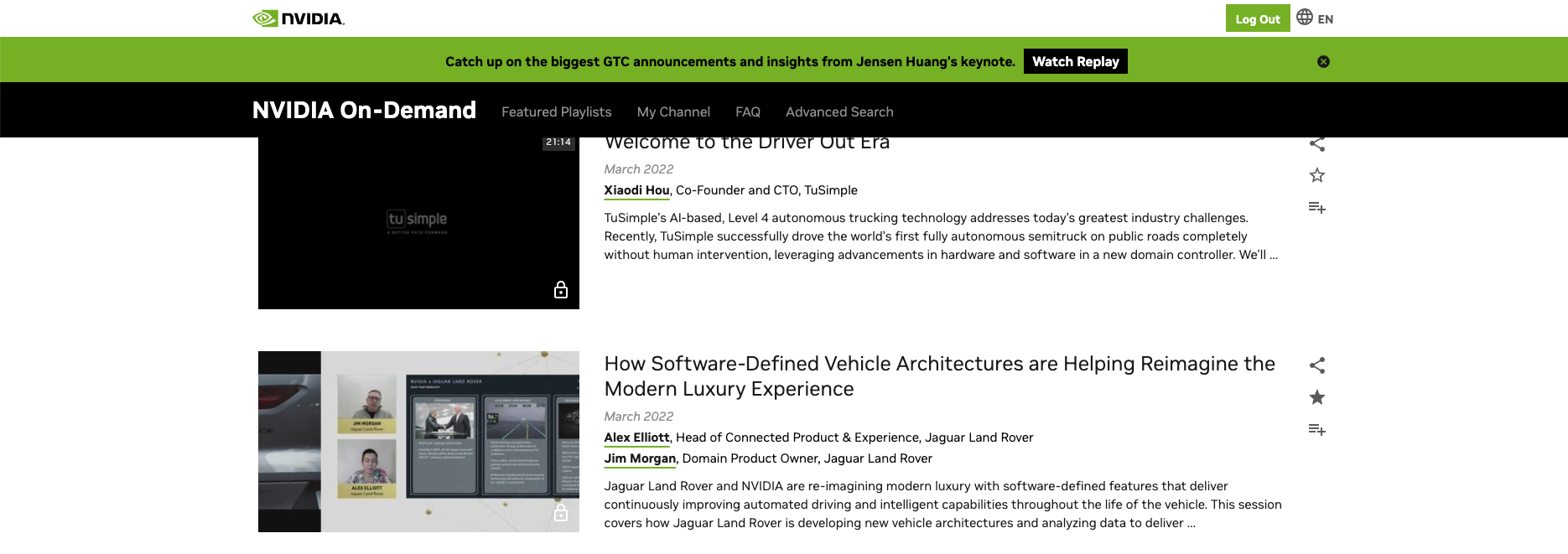Favorite the Driver Out Era video with star
Viewport: 1568px width, 554px height.
pos(1317,175)
